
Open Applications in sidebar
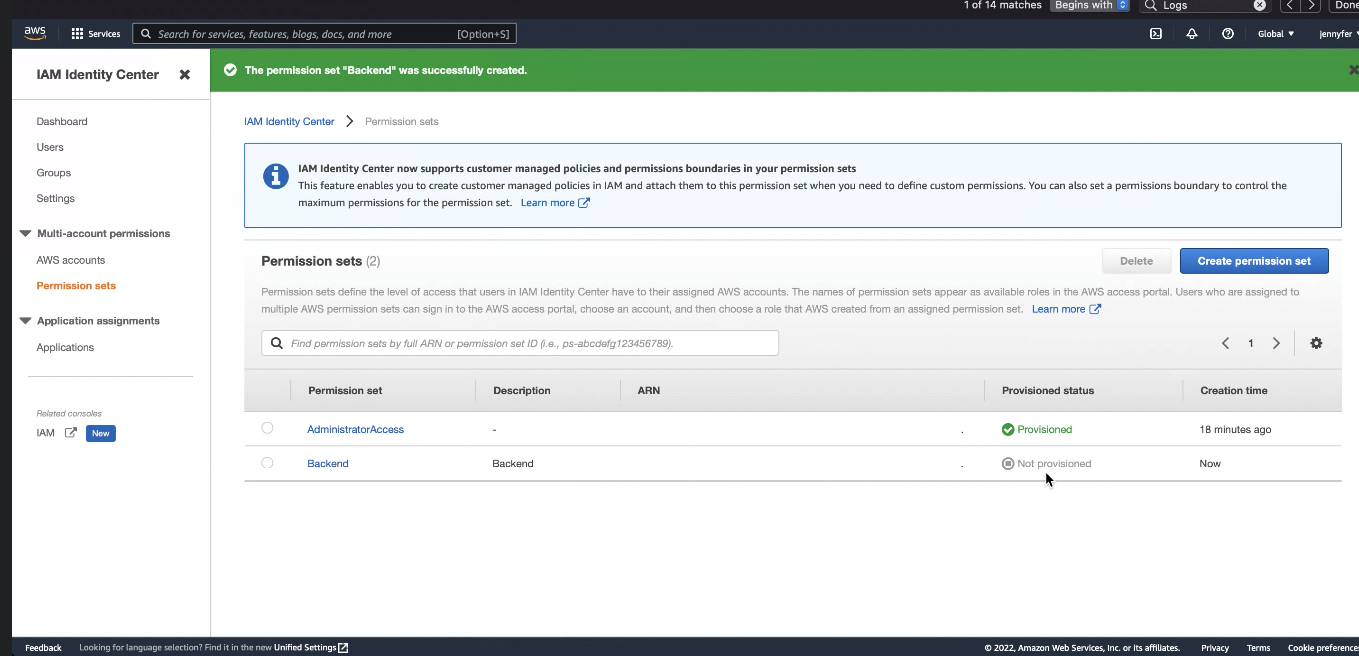(65, 348)
